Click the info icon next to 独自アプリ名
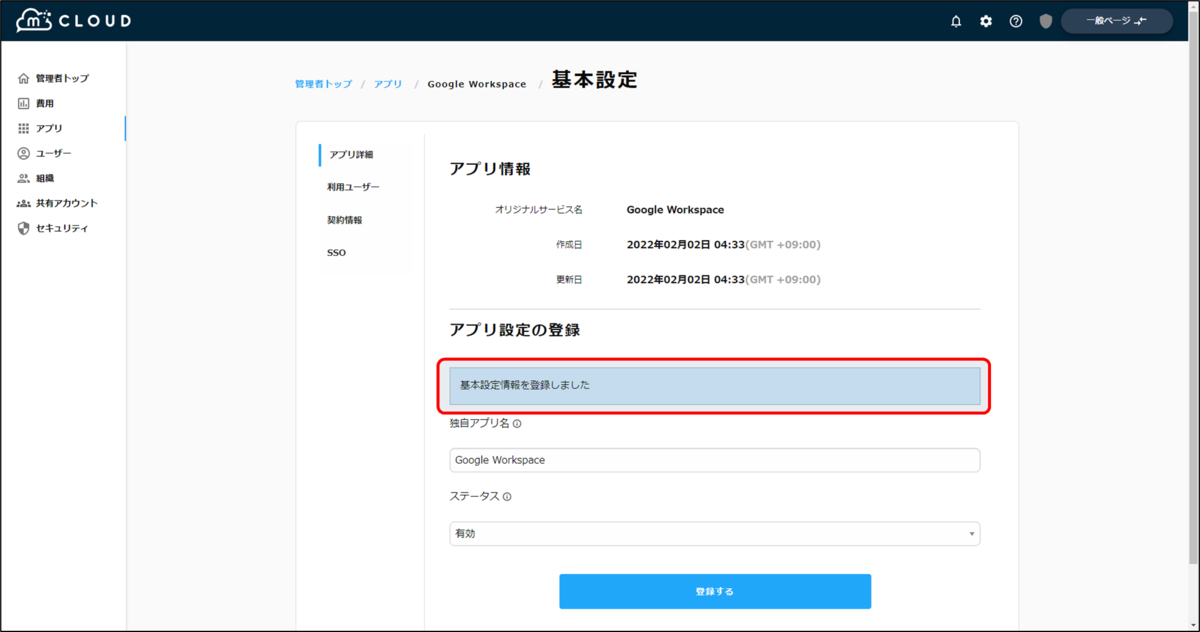The height and width of the screenshot is (632, 1200). [517, 423]
